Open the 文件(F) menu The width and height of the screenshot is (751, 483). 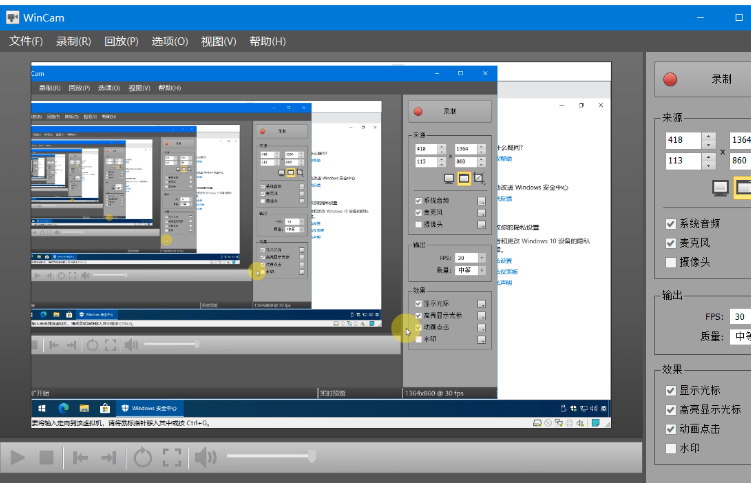[x=26, y=41]
